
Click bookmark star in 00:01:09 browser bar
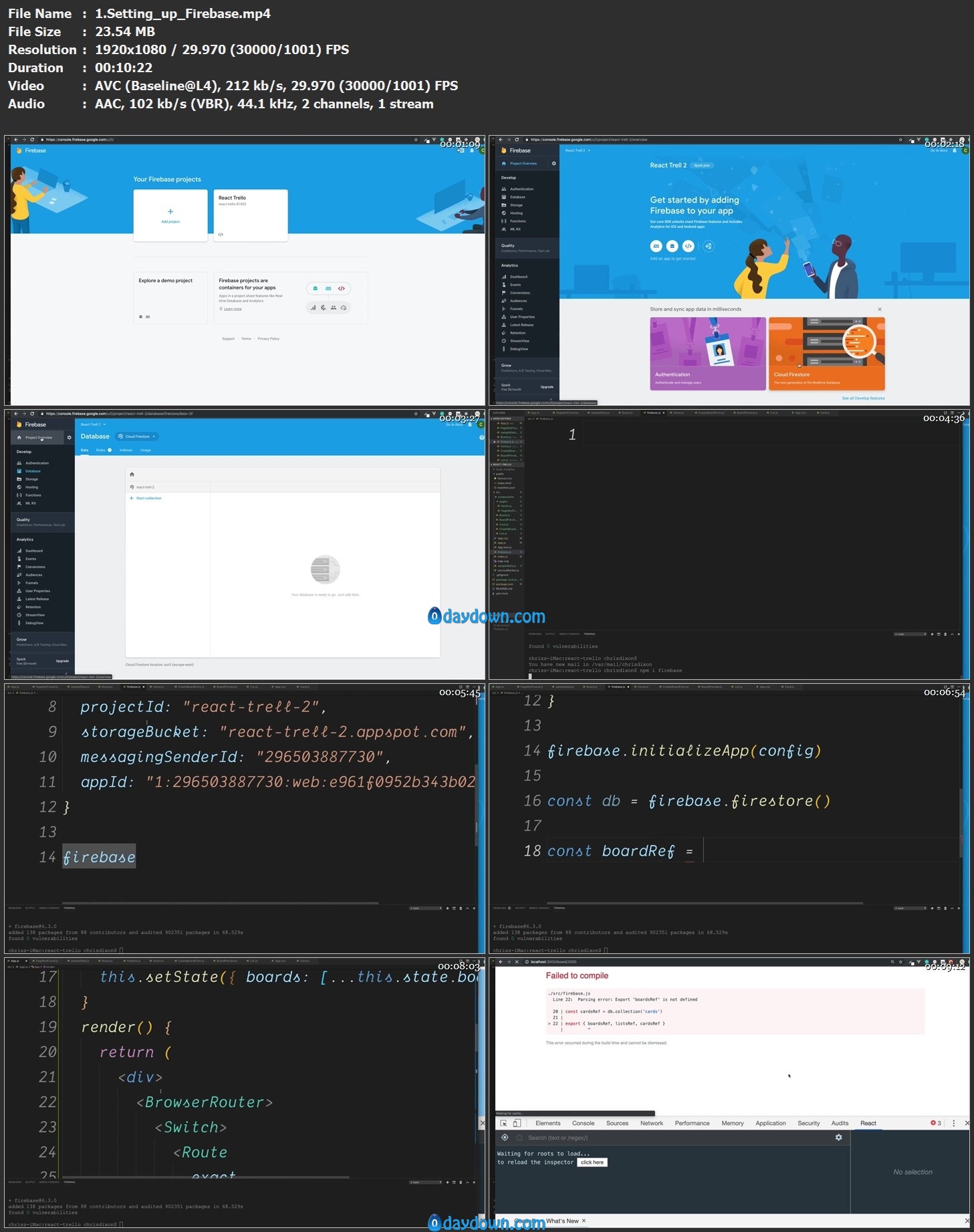pos(416,140)
